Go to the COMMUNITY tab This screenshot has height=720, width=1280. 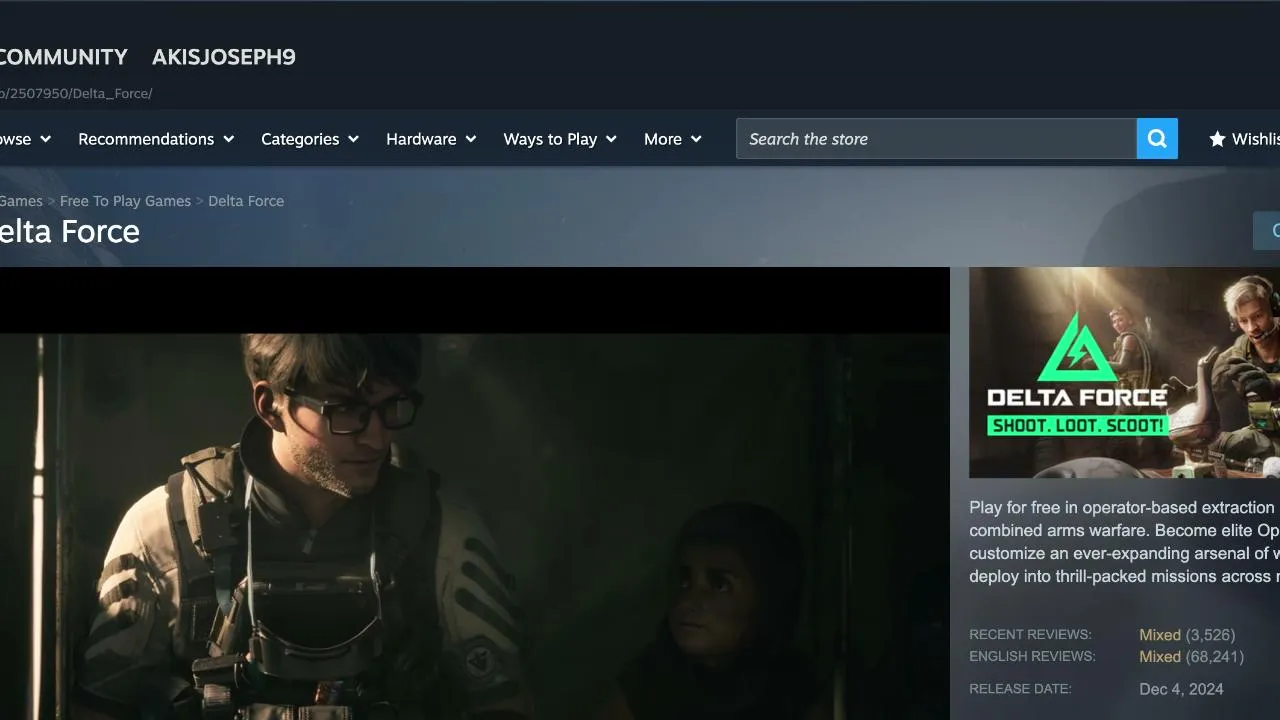pos(64,57)
